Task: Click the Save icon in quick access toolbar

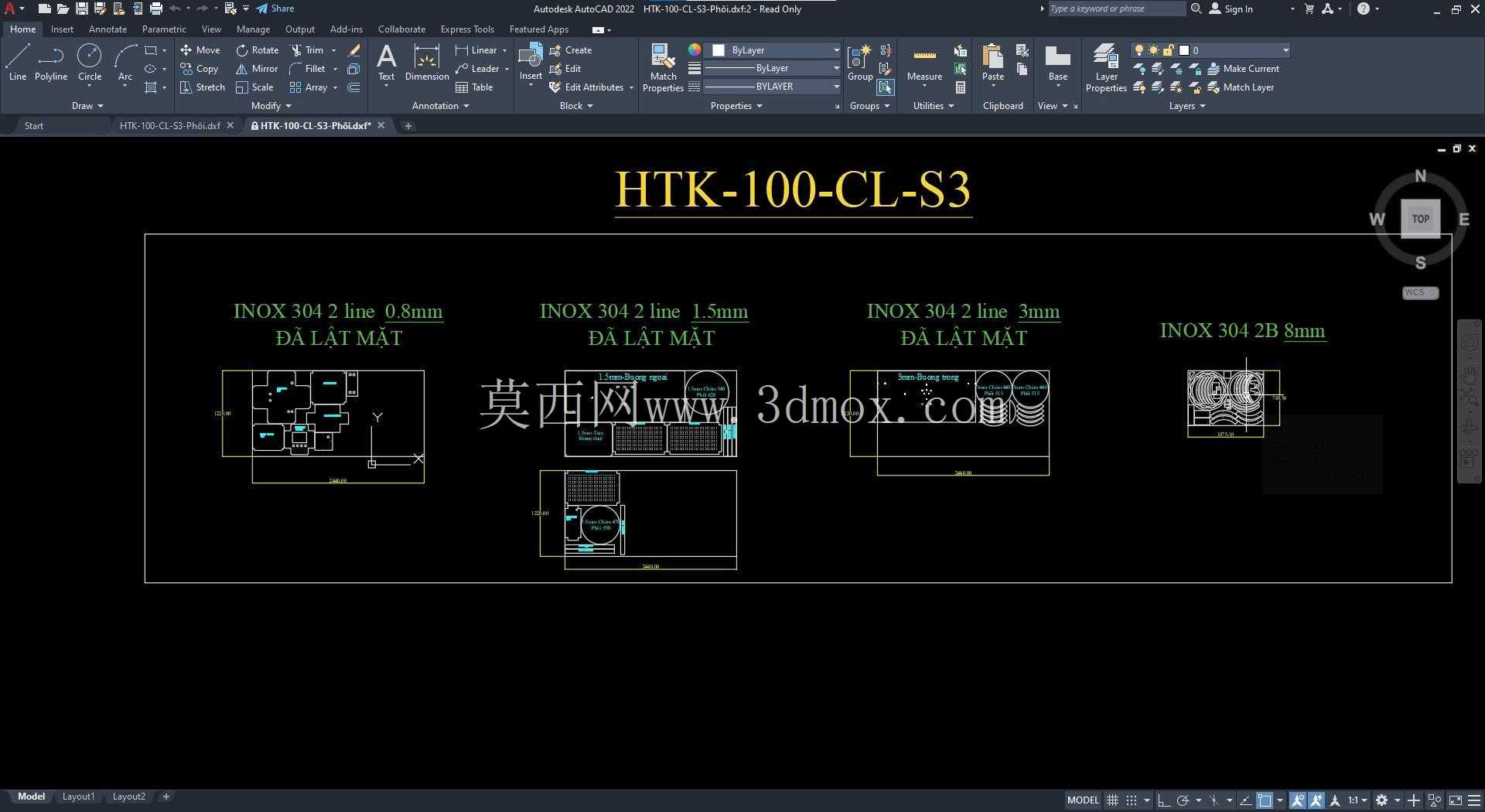Action: click(x=81, y=9)
